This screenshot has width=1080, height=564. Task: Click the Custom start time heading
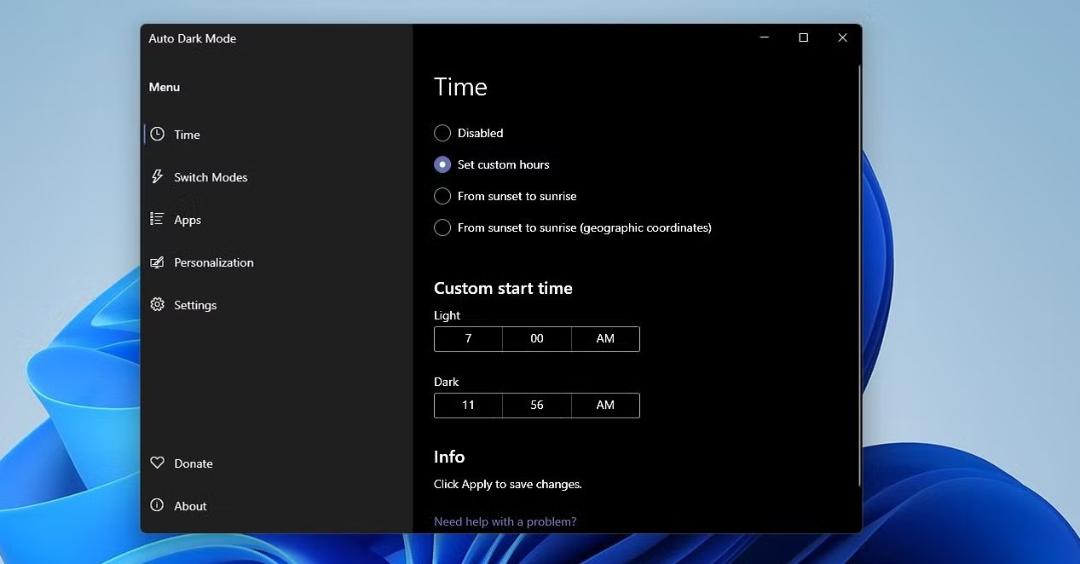pos(503,289)
